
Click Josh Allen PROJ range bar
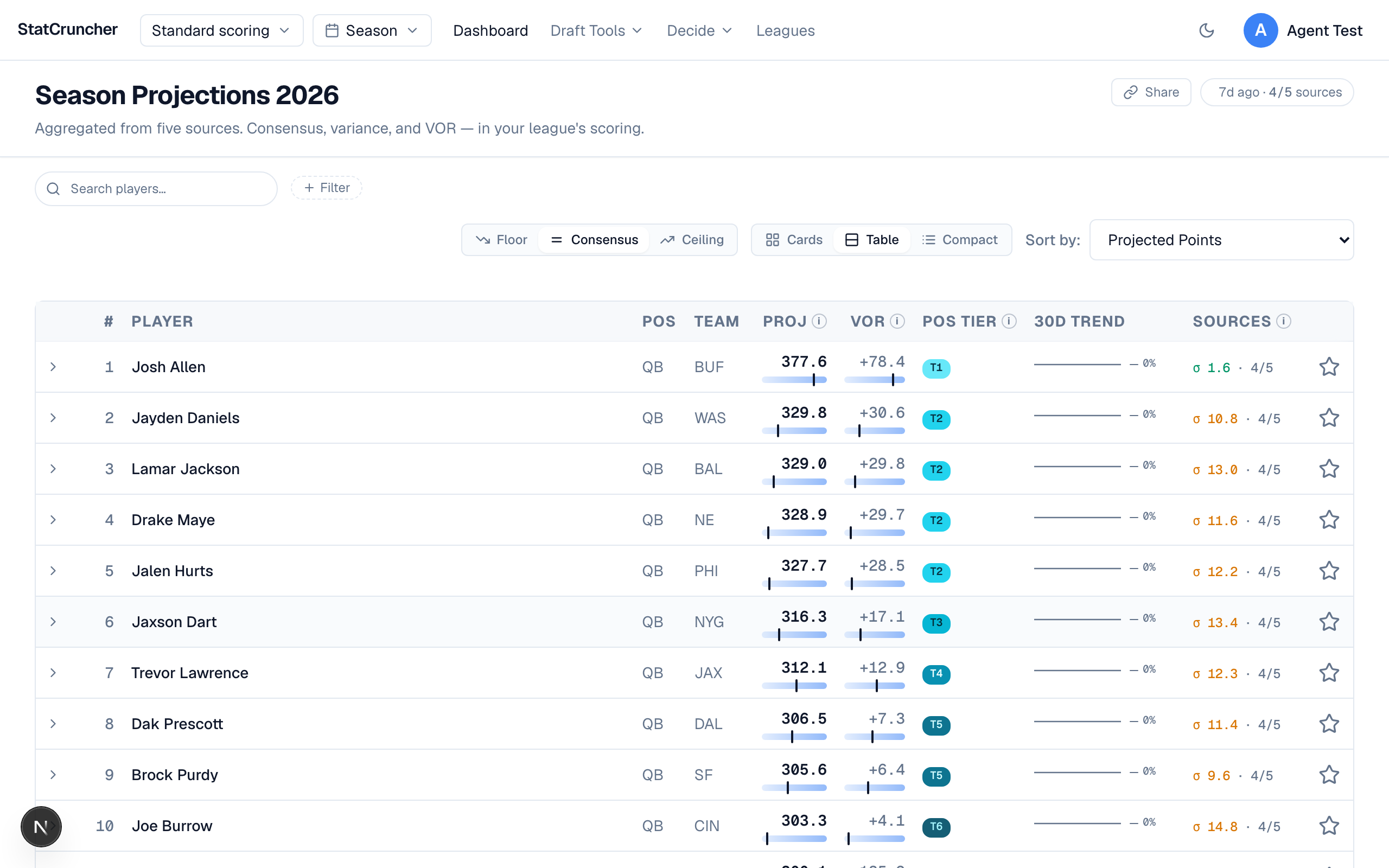click(794, 379)
